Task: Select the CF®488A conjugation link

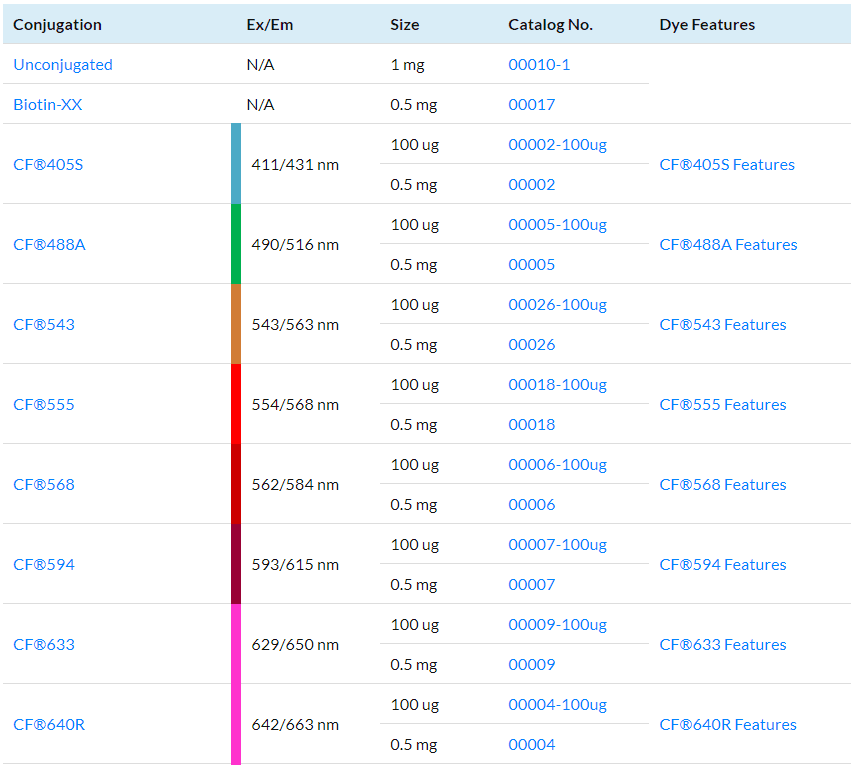Action: click(49, 244)
